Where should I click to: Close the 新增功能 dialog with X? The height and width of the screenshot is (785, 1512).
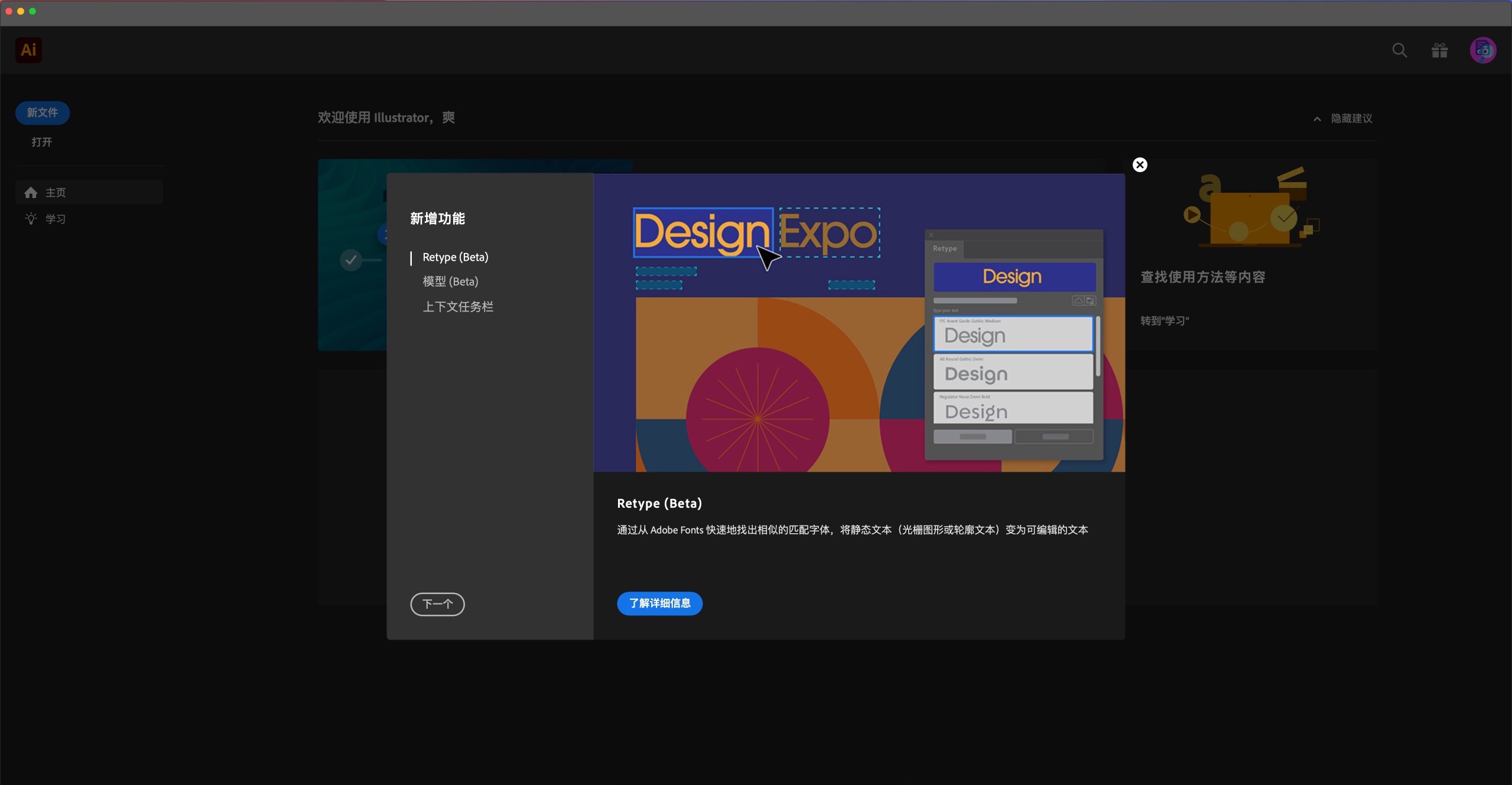click(x=1140, y=165)
